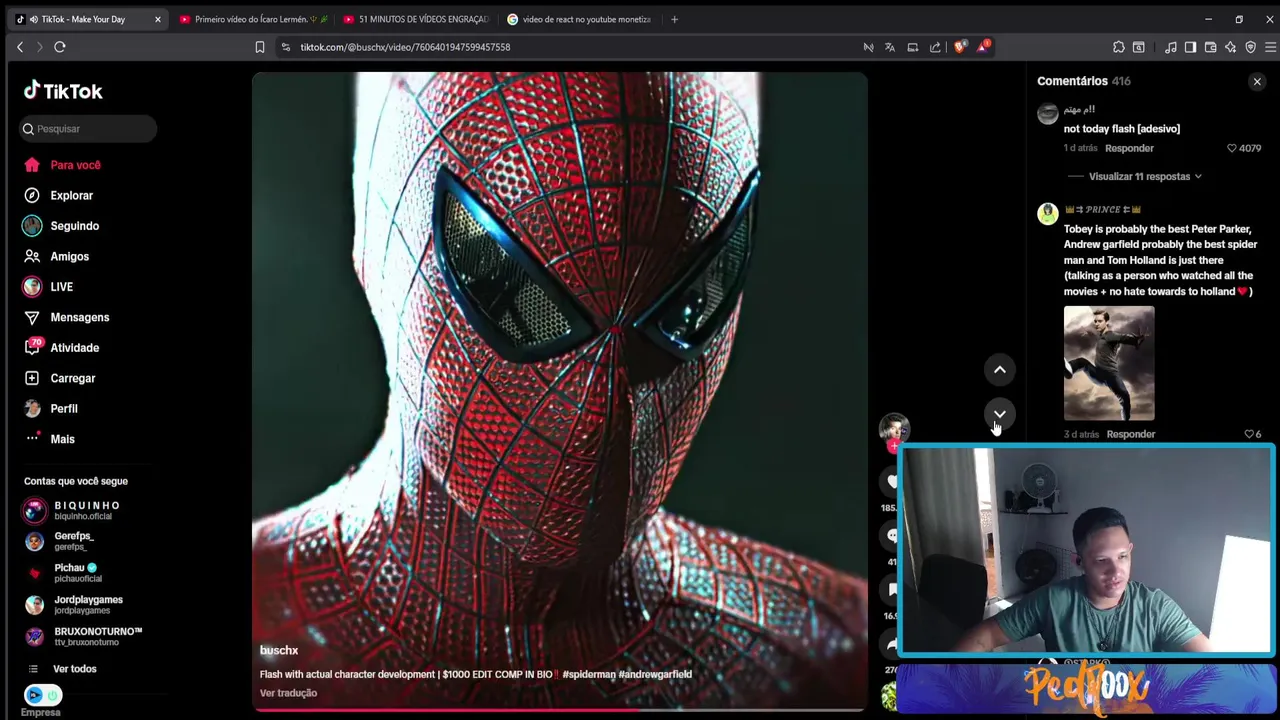Open the 'not today flash' commenter avatar

click(x=1048, y=113)
